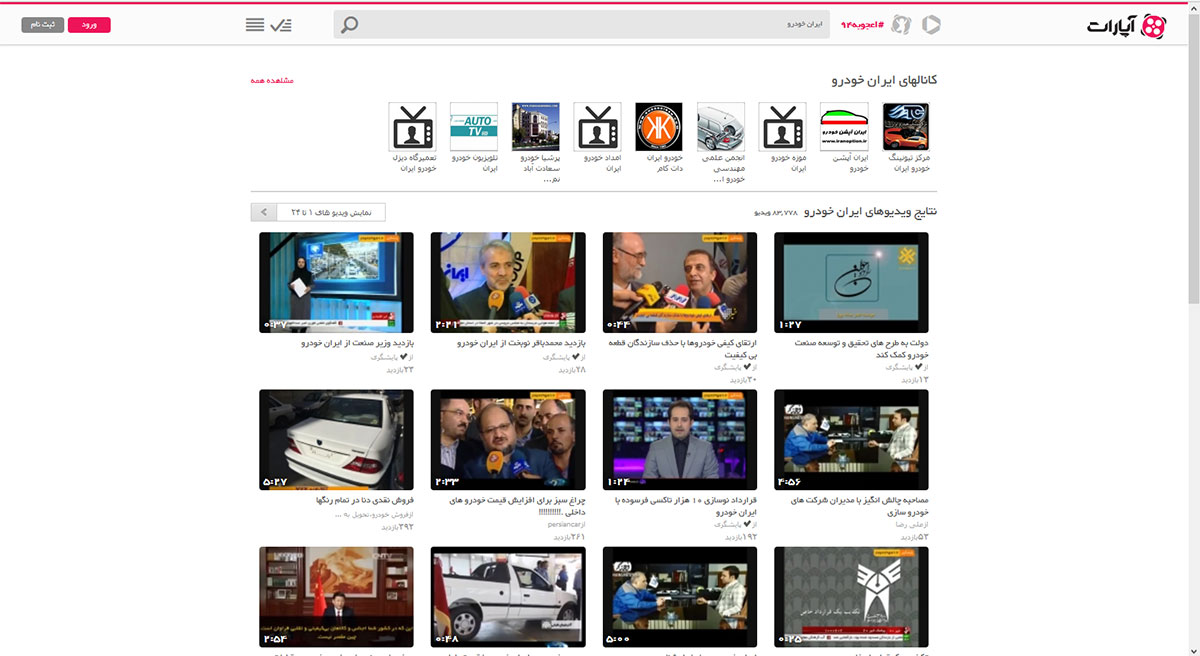Play the 2:33 microphones interview thumbnail
Screen dimensions: 1200x656
(508, 439)
